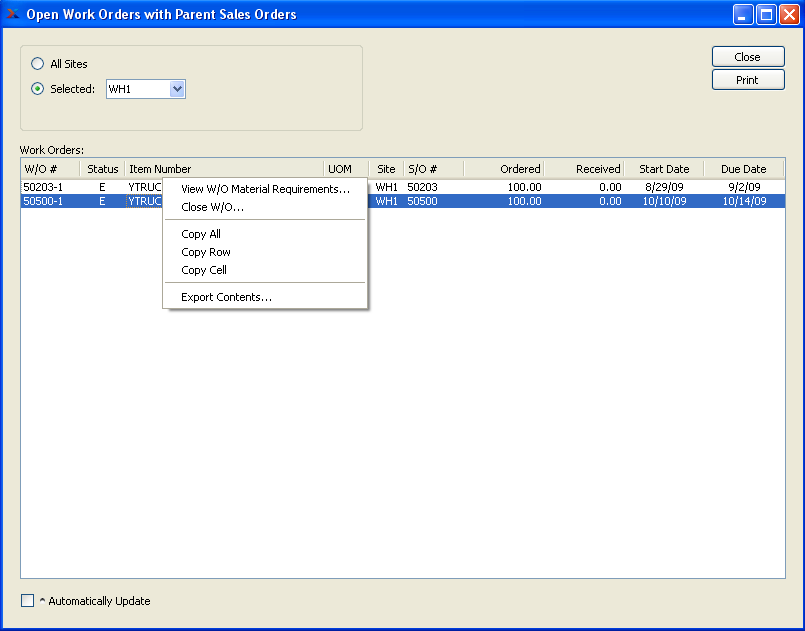This screenshot has height=631, width=805.
Task: Choose View W/O Material Requirements menu item
Action: [265, 189]
